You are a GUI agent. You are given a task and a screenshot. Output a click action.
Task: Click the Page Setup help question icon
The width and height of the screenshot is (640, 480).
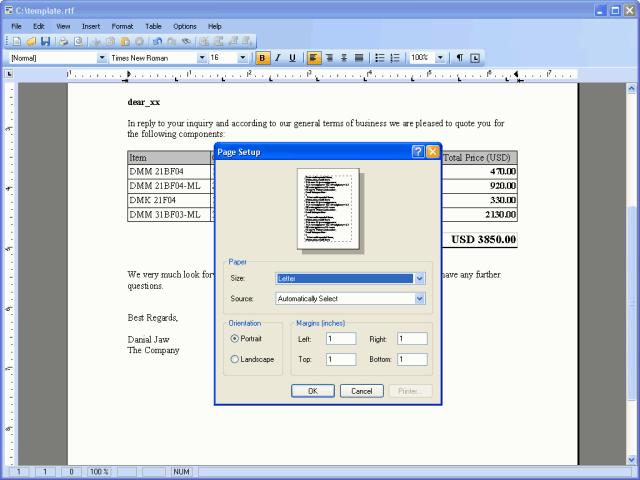pyautogui.click(x=417, y=152)
